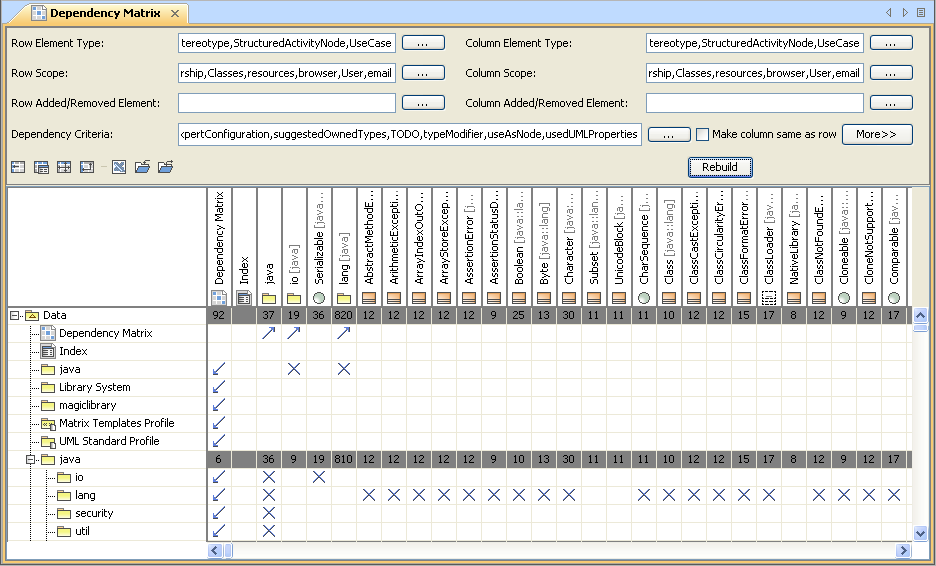This screenshot has height=566, width=936.
Task: Click the first toolbar icon with left-arrow row
Action: coord(18,167)
